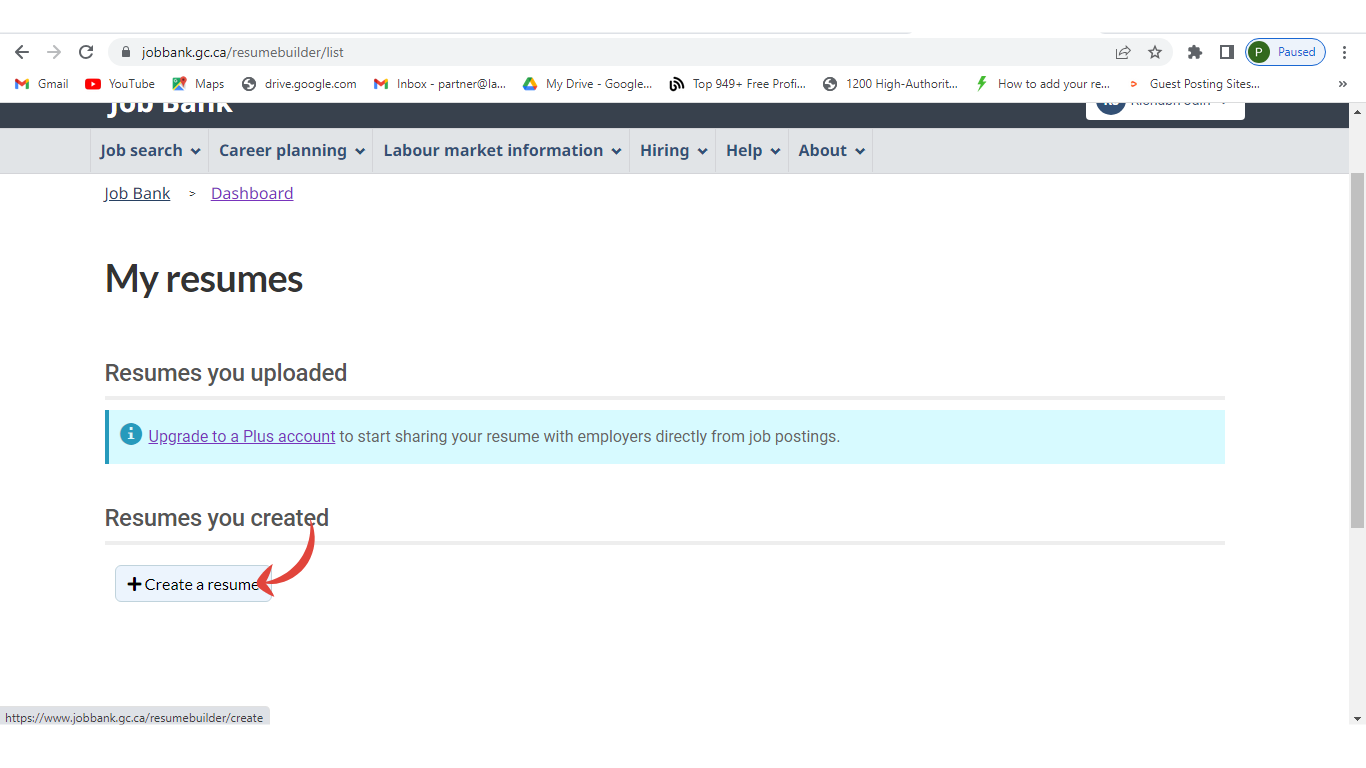Click the page vertical scrollbar
Image resolution: width=1366 pixels, height=768 pixels.
pyautogui.click(x=1357, y=350)
